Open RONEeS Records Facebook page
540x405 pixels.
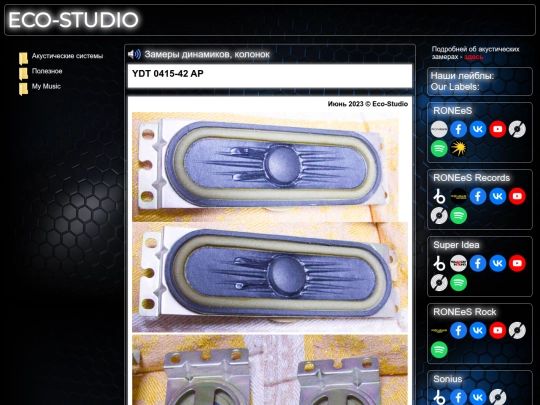[478, 196]
